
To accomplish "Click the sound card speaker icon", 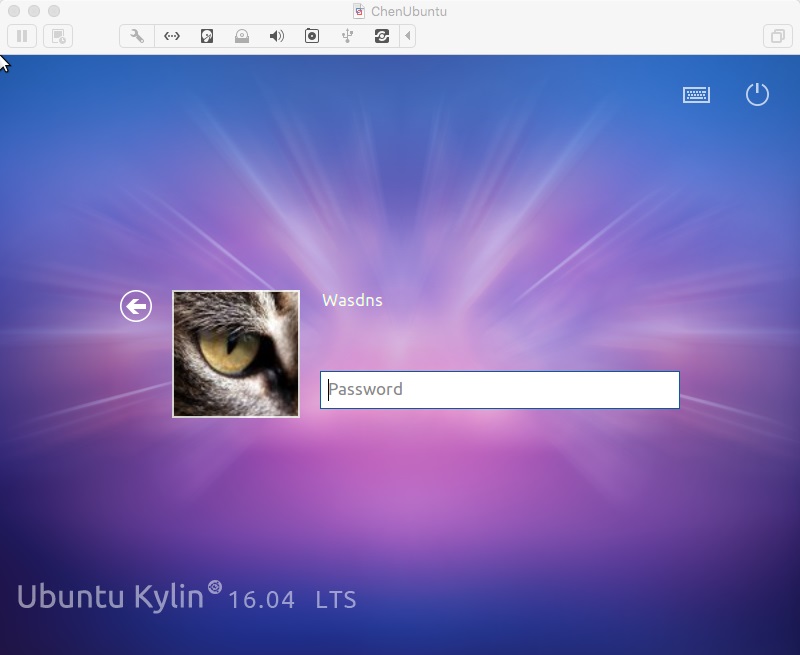I will click(277, 36).
